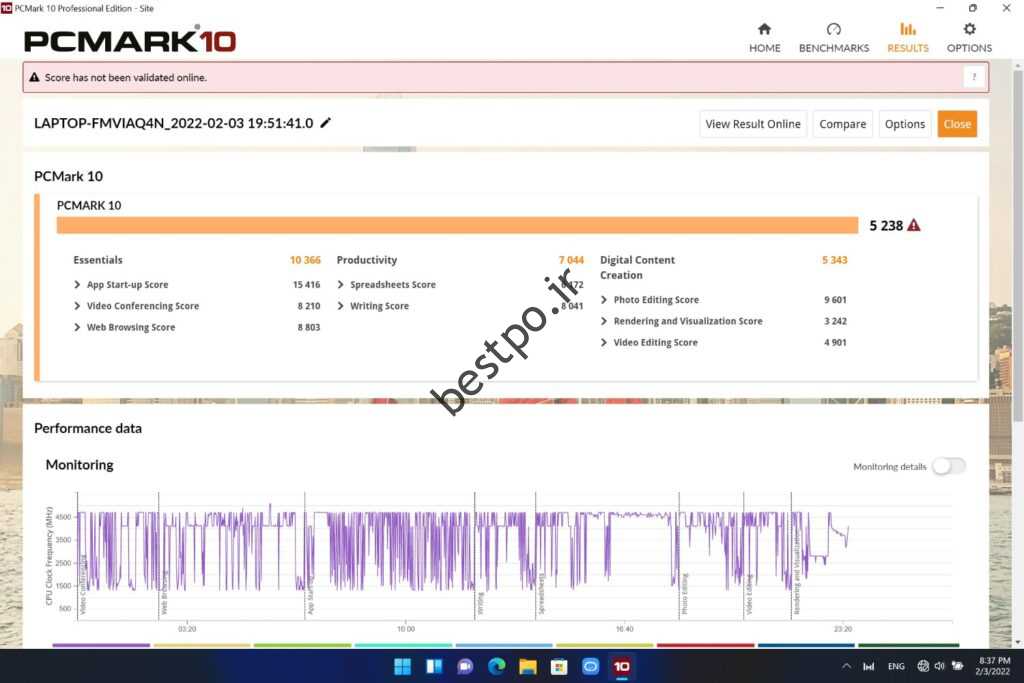Click the result name LAPTOP-FMVIAQ4N_2022-02-03 19:51:41.0

pyautogui.click(x=174, y=123)
